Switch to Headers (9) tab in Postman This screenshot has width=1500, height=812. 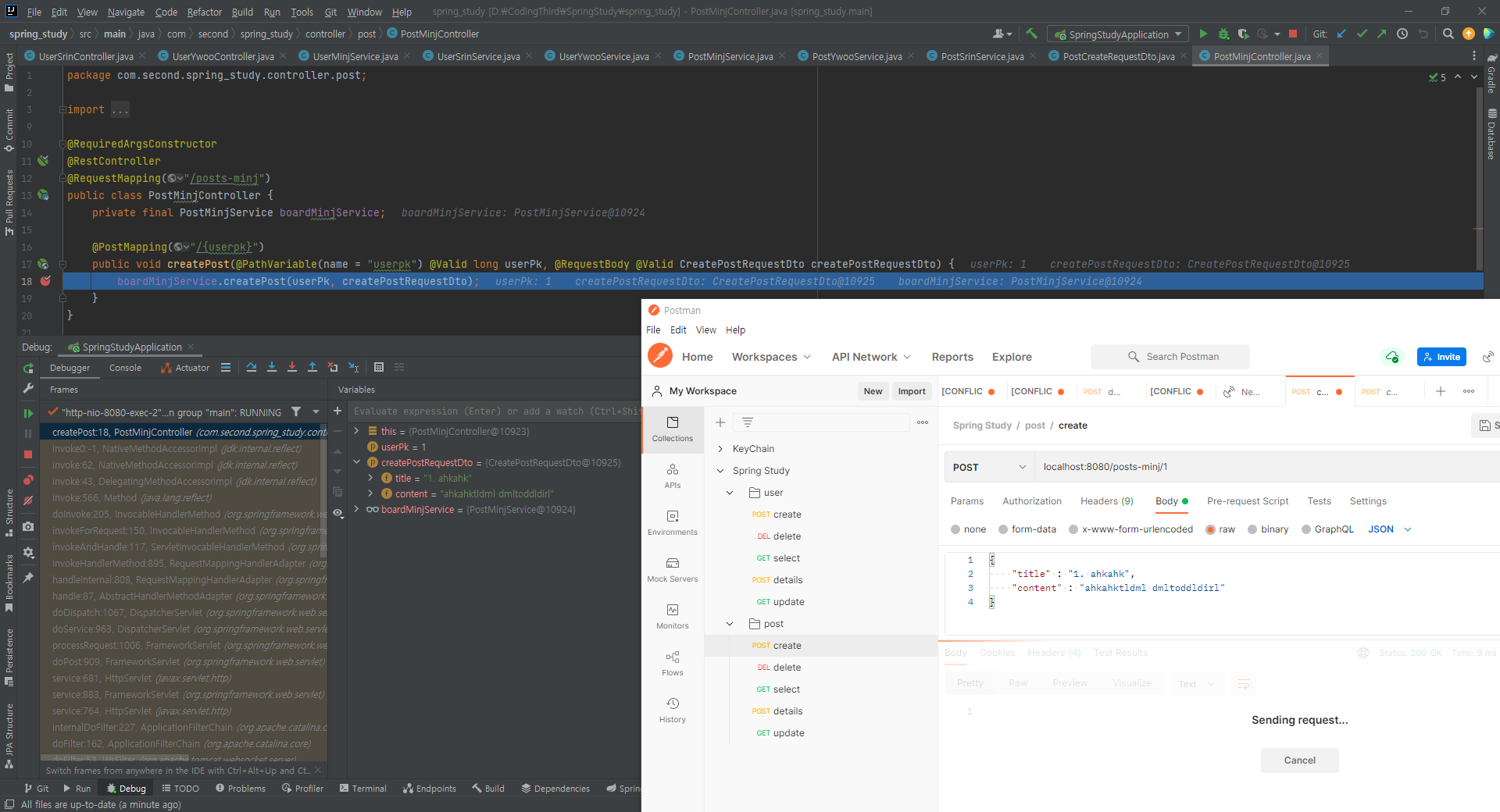pyautogui.click(x=1106, y=501)
